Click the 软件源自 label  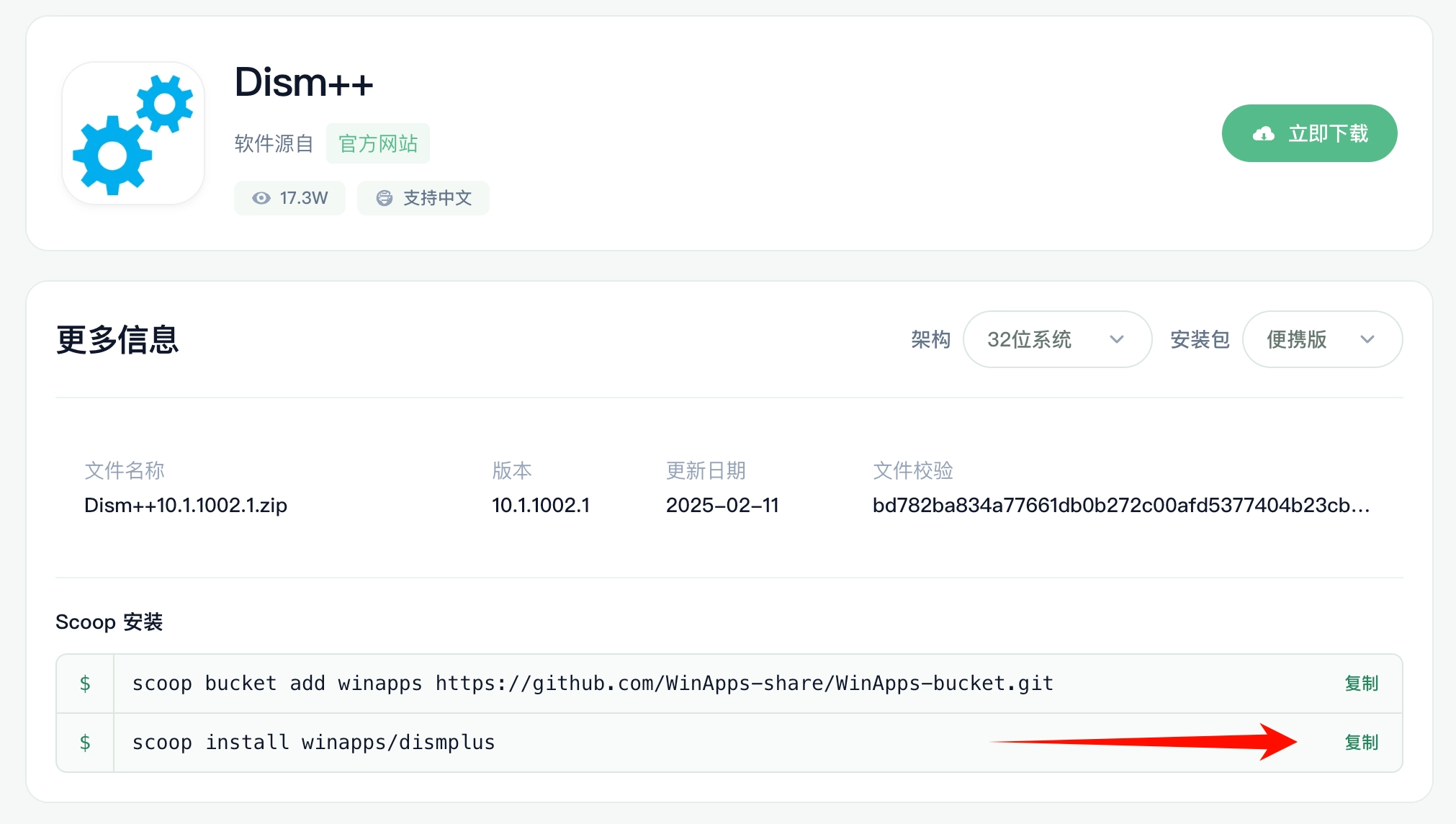coord(274,143)
